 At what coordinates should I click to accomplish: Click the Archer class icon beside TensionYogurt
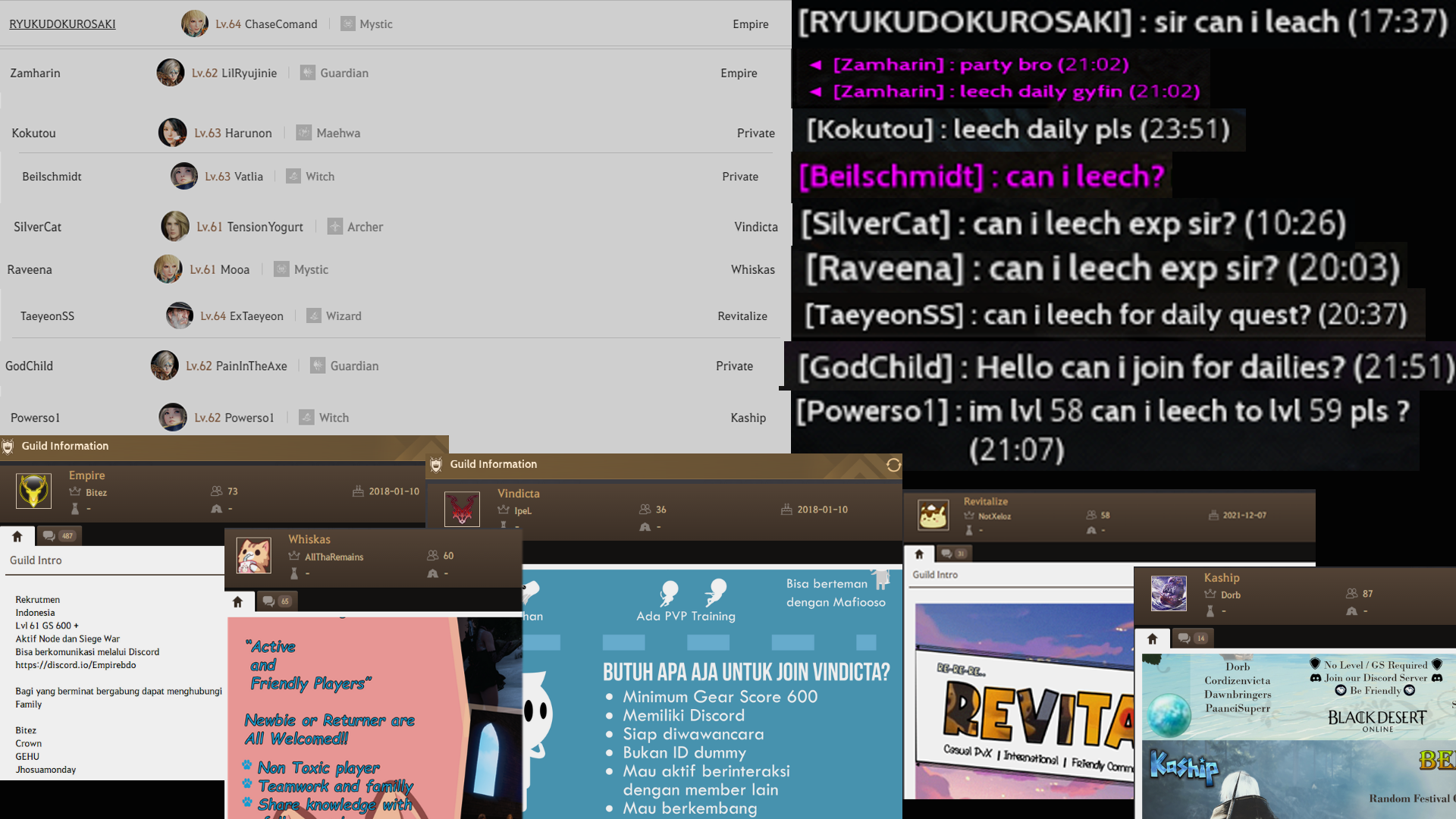[335, 226]
